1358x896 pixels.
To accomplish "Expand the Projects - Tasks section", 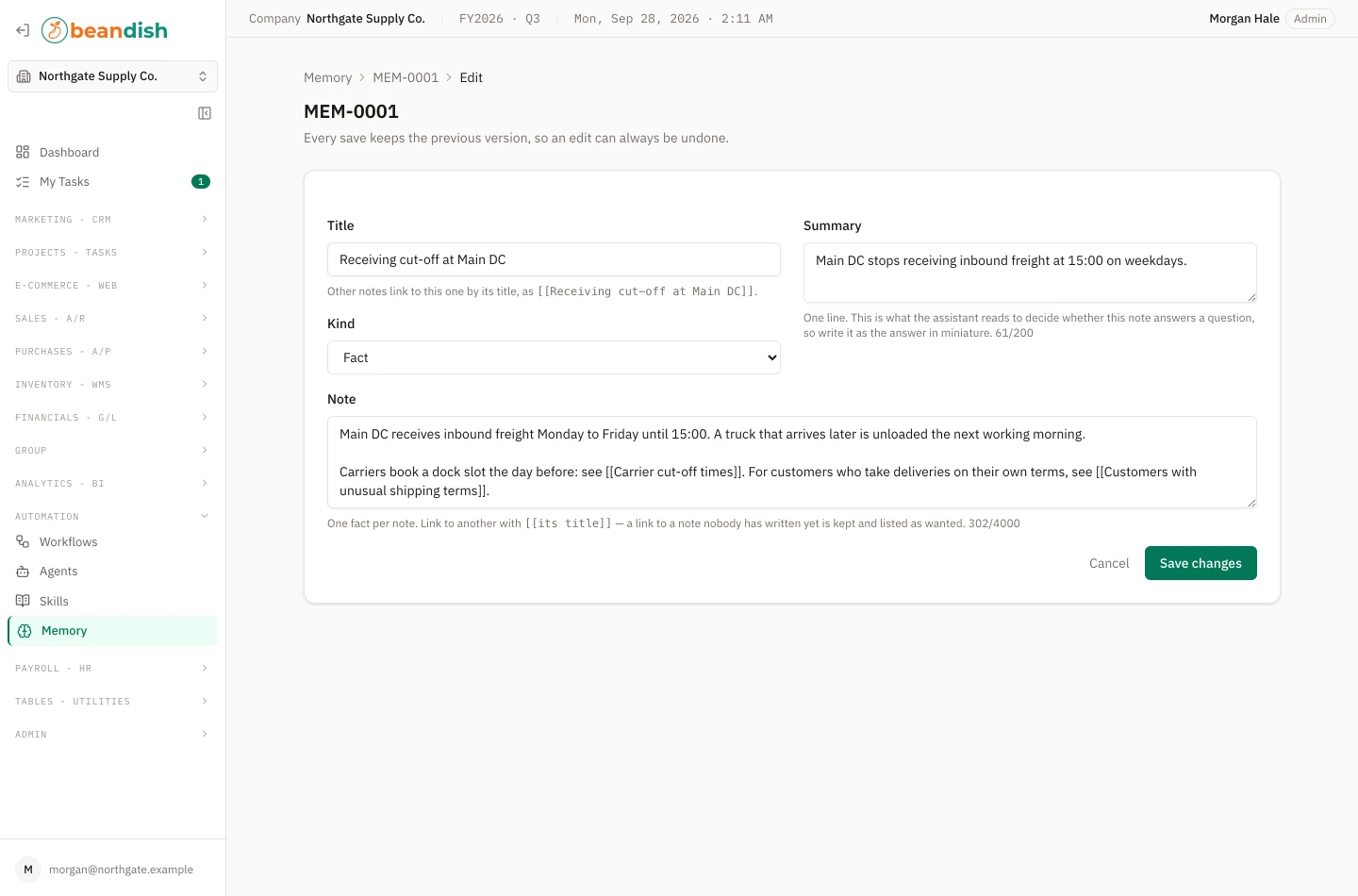I will tap(112, 252).
